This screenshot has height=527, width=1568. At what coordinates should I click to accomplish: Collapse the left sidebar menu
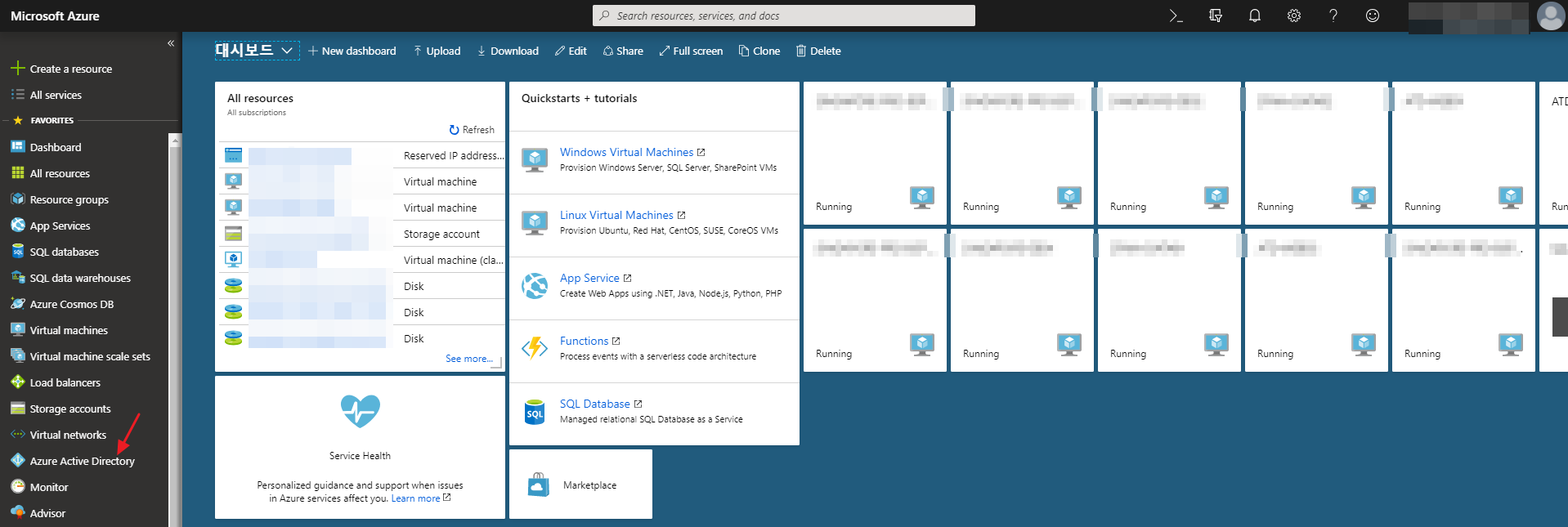coord(171,43)
